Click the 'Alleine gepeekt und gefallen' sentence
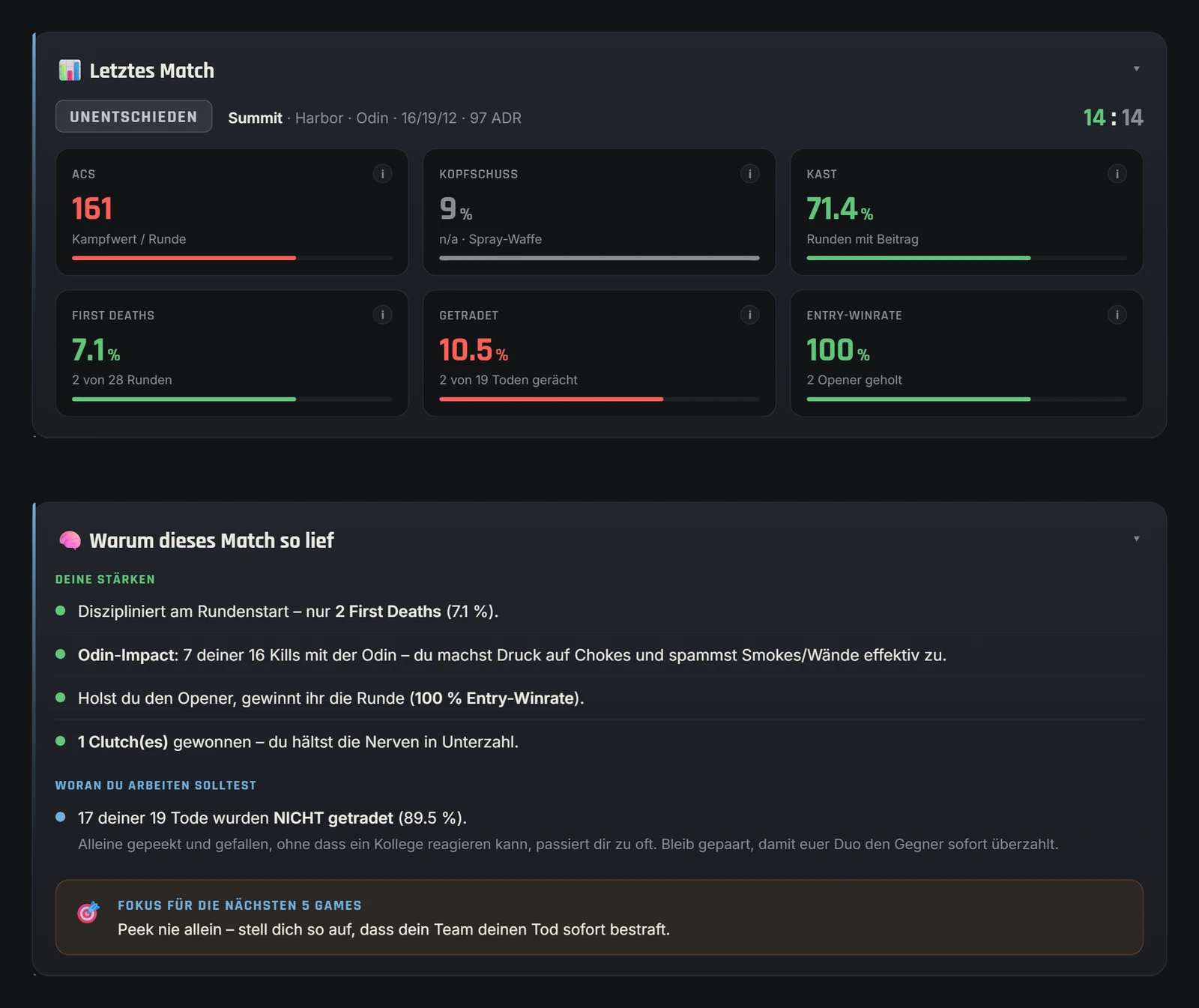Viewport: 1199px width, 1008px height. [568, 845]
